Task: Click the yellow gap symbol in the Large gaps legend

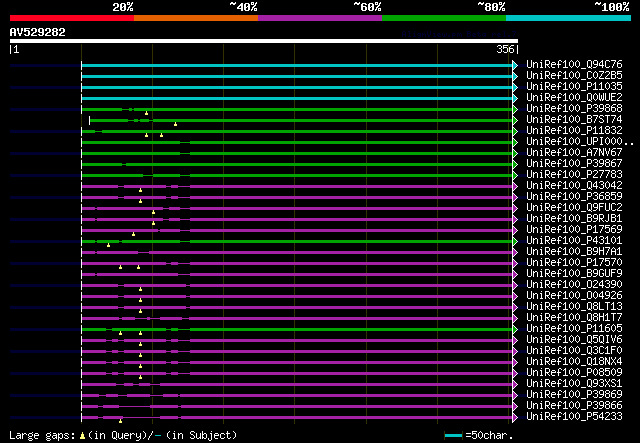Action: tap(82, 436)
